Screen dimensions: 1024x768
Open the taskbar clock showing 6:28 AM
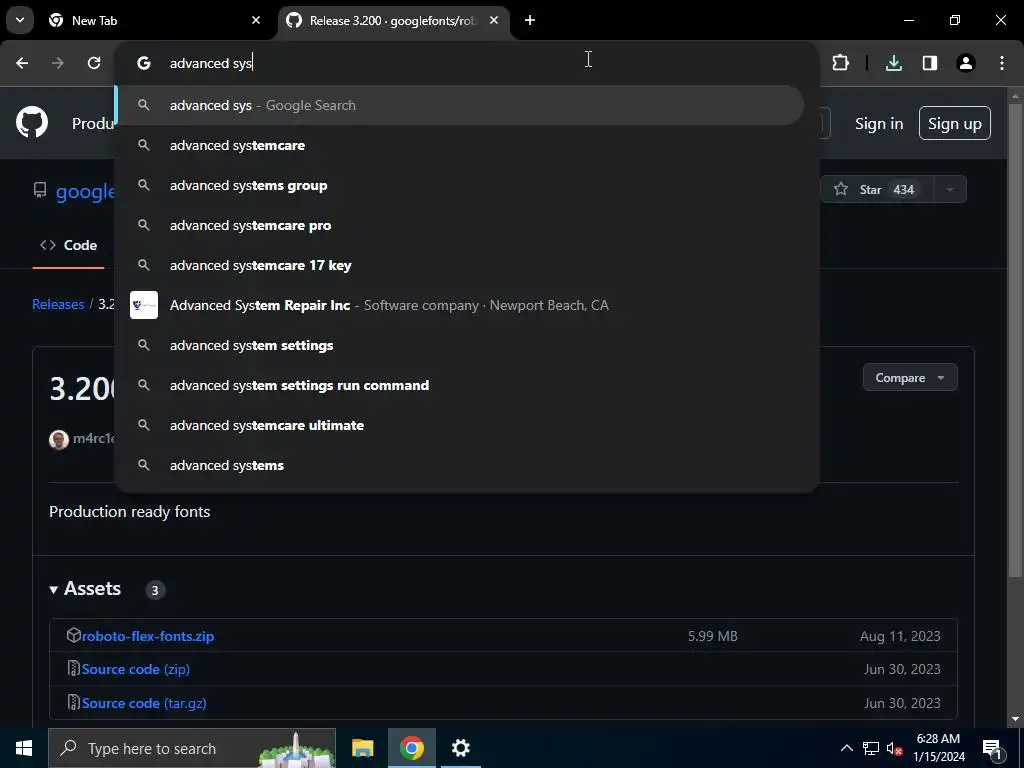(938, 748)
